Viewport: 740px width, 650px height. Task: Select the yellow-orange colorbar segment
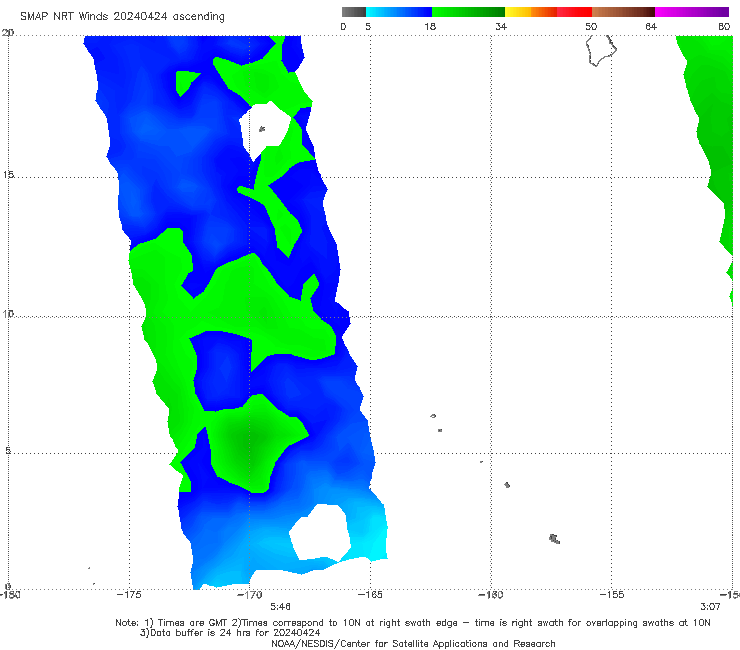530,12
